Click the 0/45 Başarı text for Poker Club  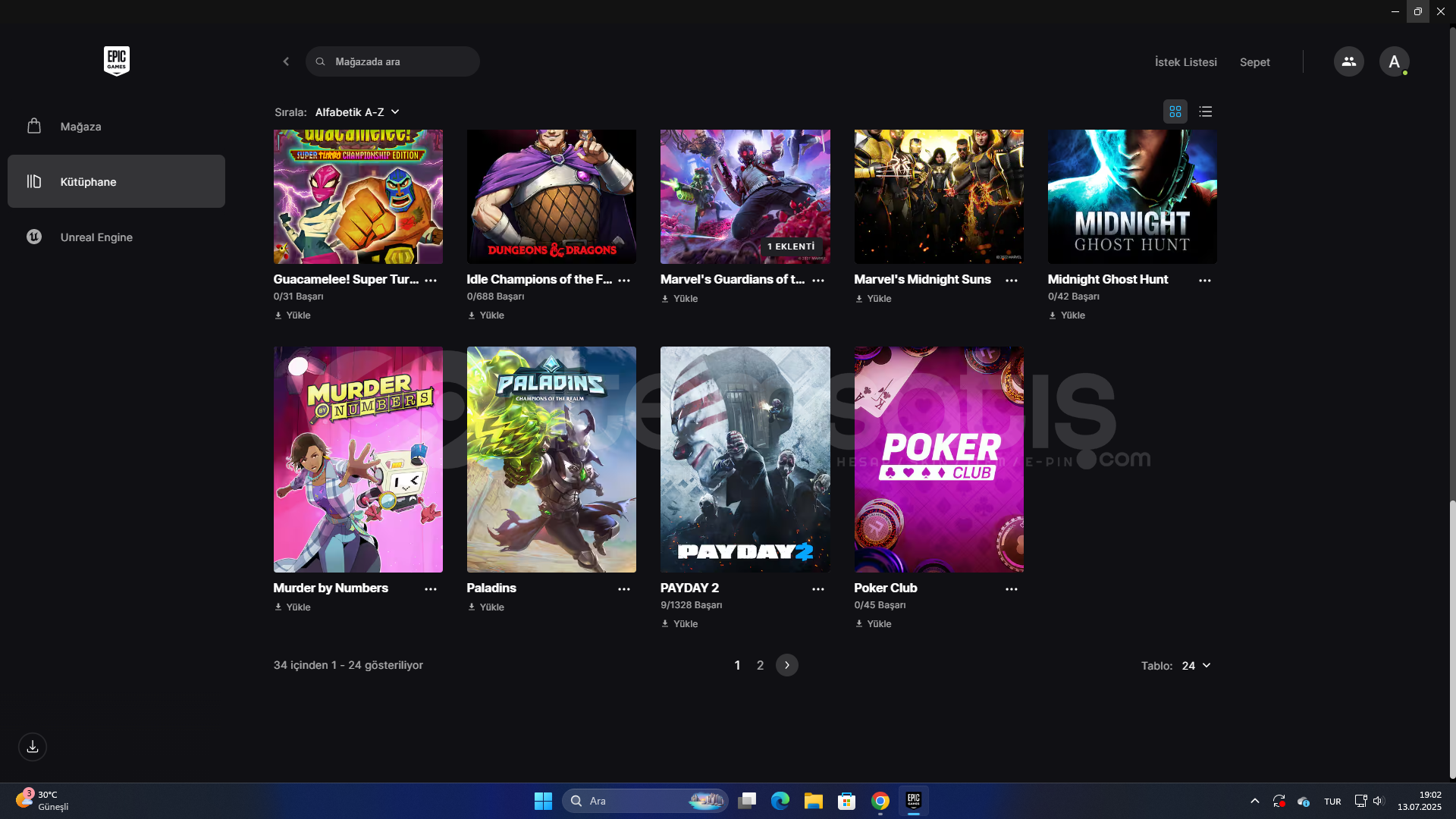[880, 605]
